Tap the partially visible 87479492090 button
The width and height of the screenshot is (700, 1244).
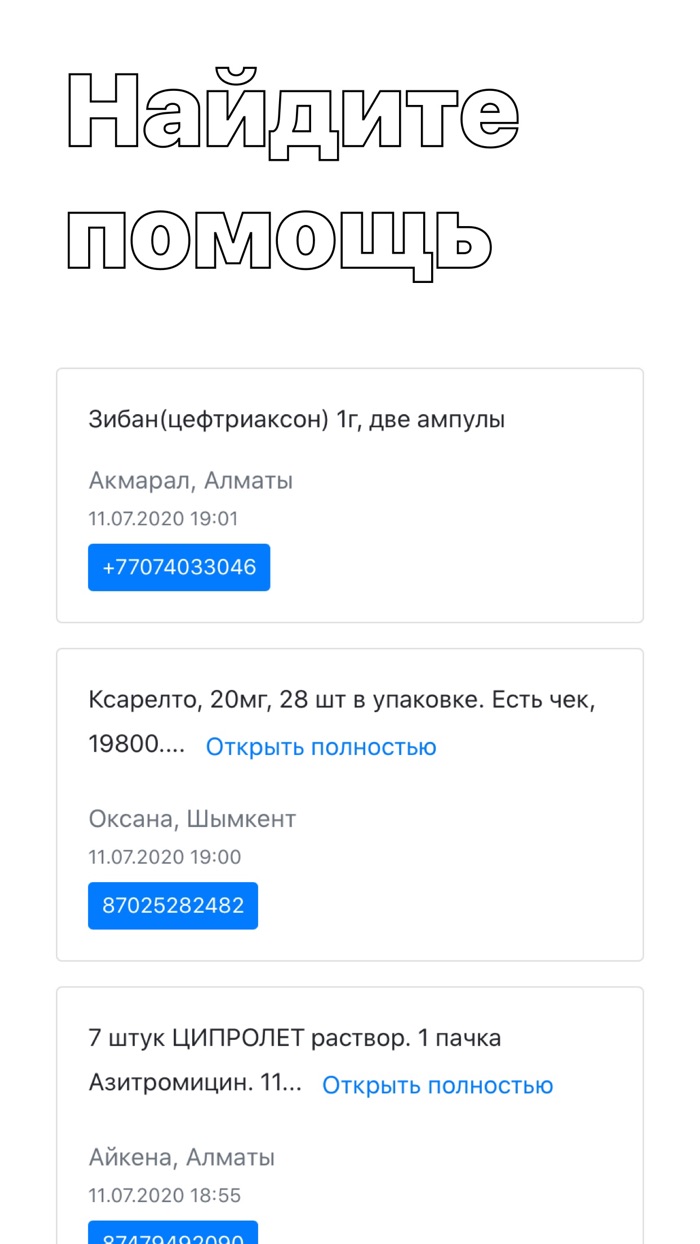(x=173, y=1235)
